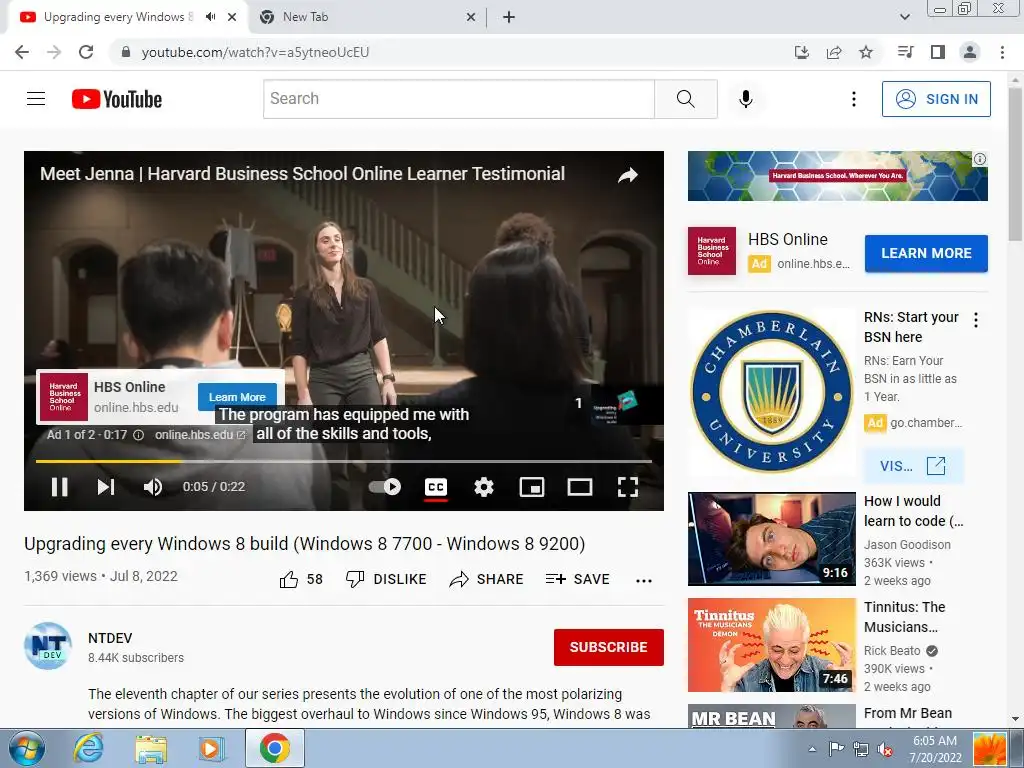Start voice search with microphone icon
Viewport: 1024px width, 768px height.
coord(746,99)
